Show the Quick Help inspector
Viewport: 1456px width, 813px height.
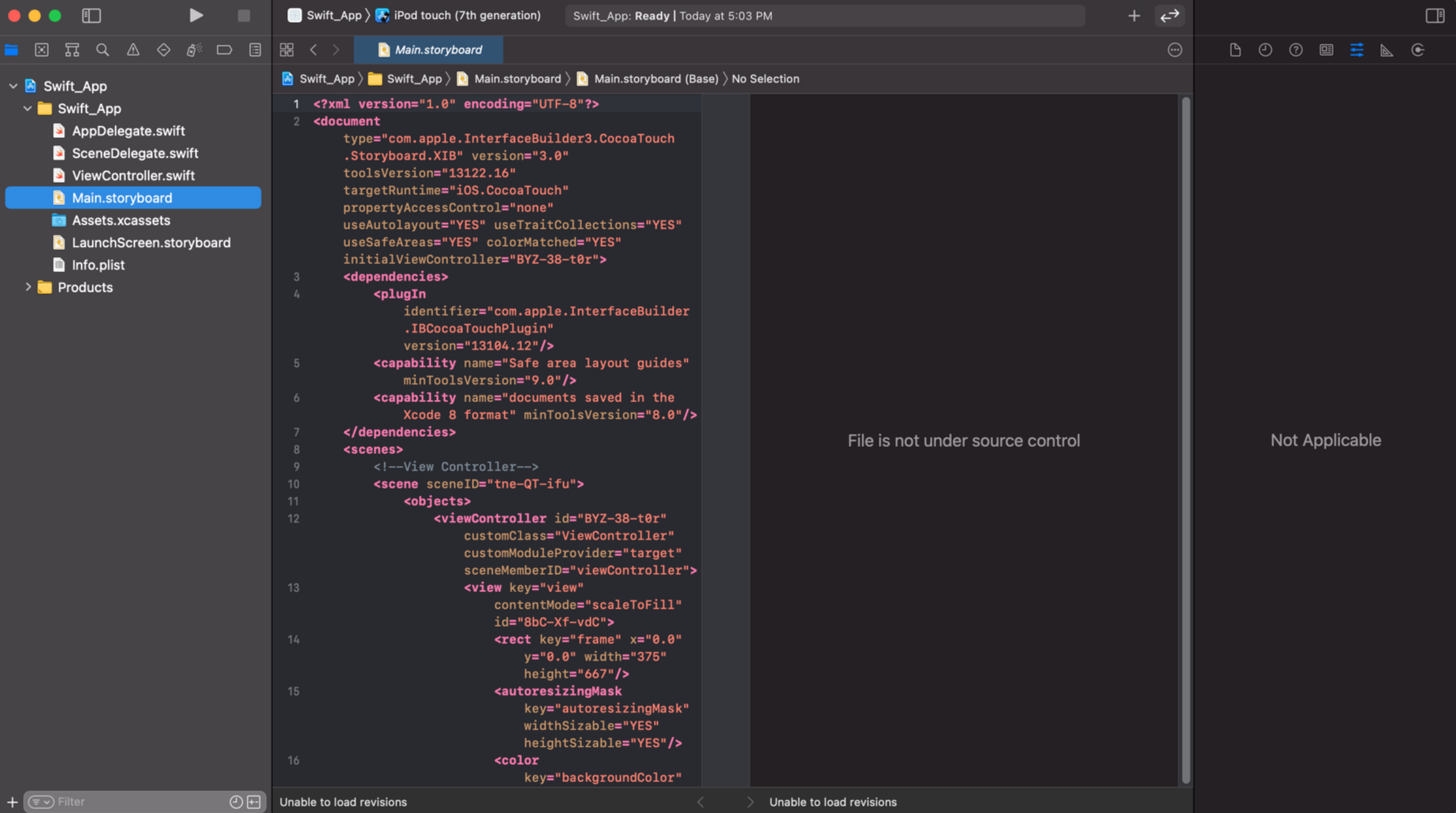pyautogui.click(x=1296, y=50)
